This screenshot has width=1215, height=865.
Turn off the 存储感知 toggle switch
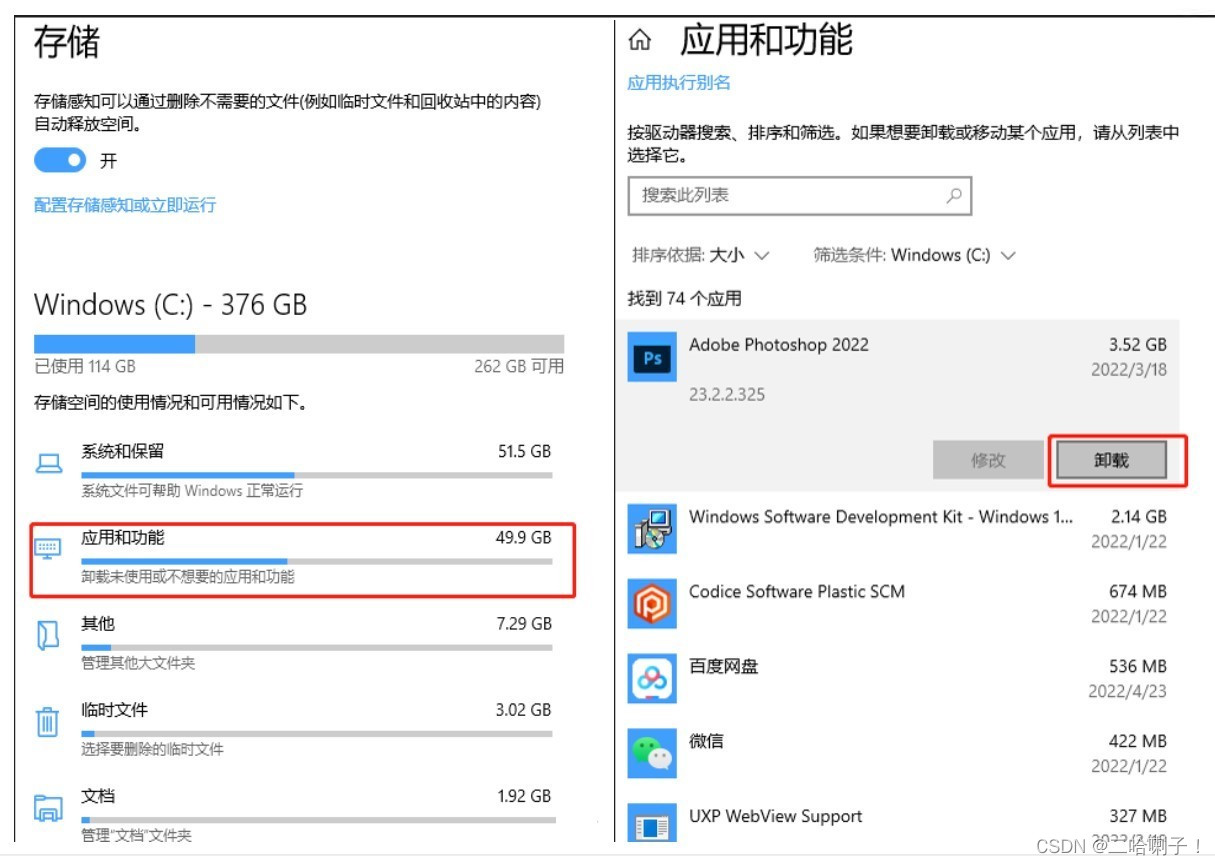pos(60,160)
